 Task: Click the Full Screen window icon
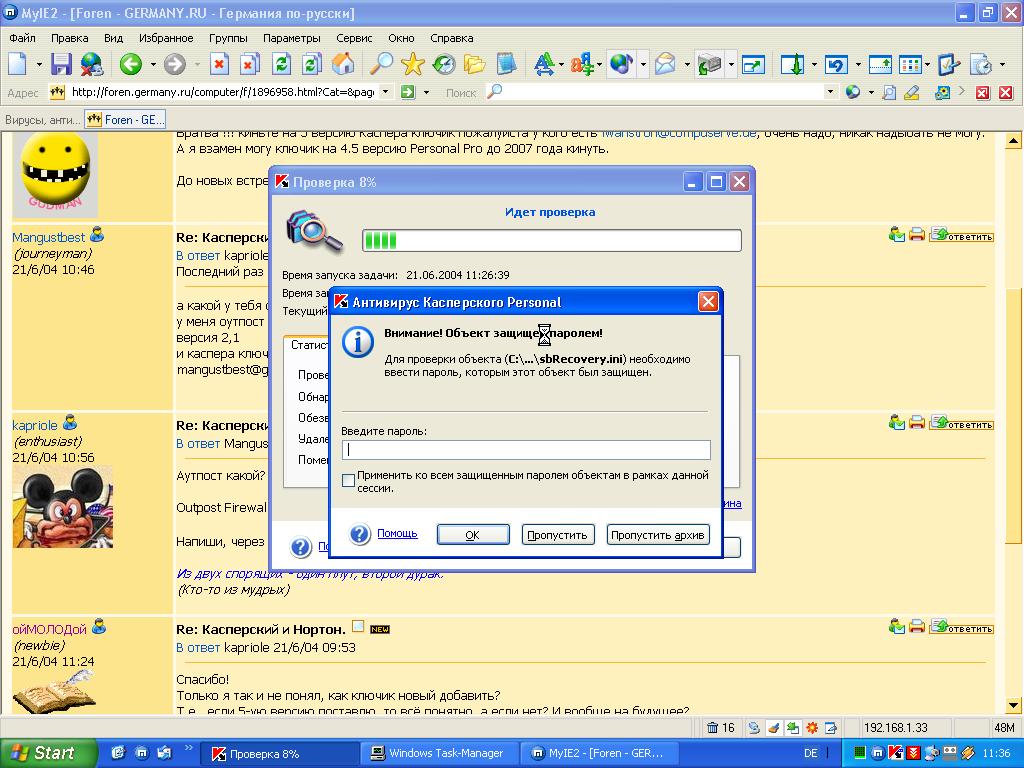pyautogui.click(x=753, y=64)
